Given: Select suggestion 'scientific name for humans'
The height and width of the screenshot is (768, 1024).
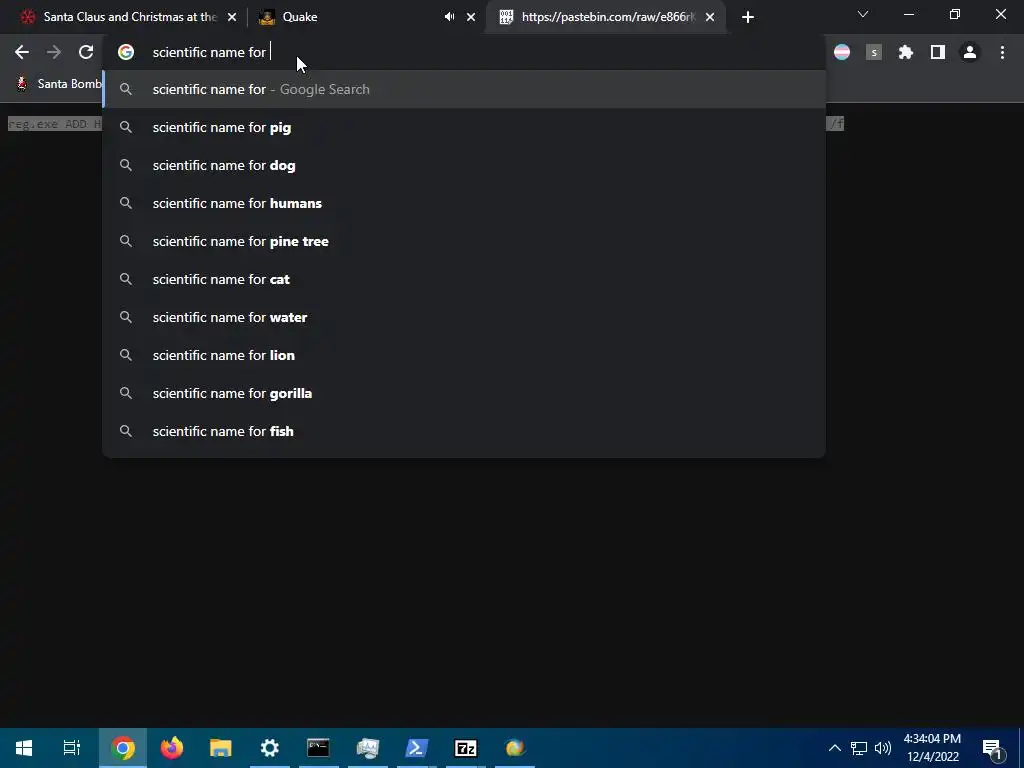Looking at the screenshot, I should (x=464, y=203).
